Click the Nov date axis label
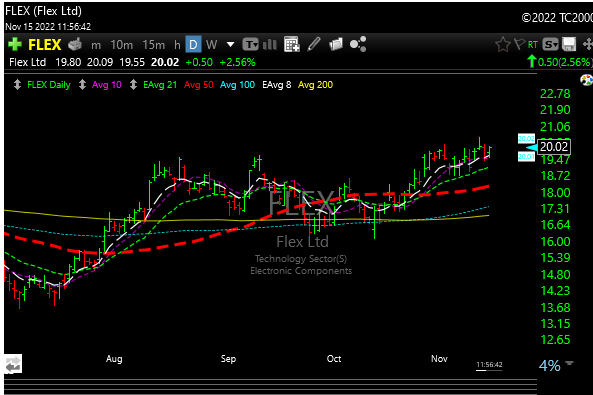Viewport: 593px width, 395px height. click(x=439, y=359)
